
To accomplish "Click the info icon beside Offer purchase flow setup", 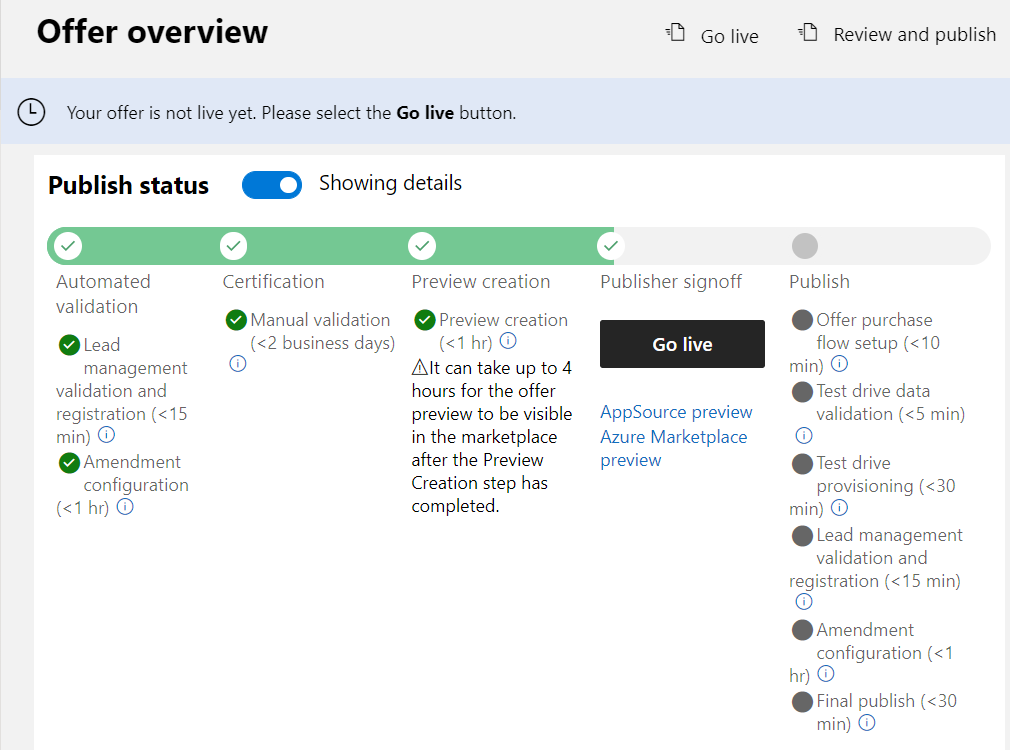I will [838, 364].
